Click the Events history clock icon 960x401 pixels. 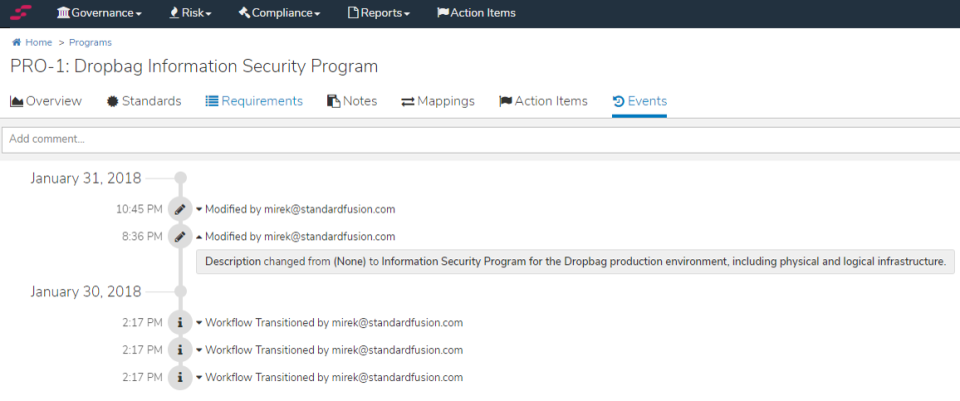pyautogui.click(x=618, y=101)
